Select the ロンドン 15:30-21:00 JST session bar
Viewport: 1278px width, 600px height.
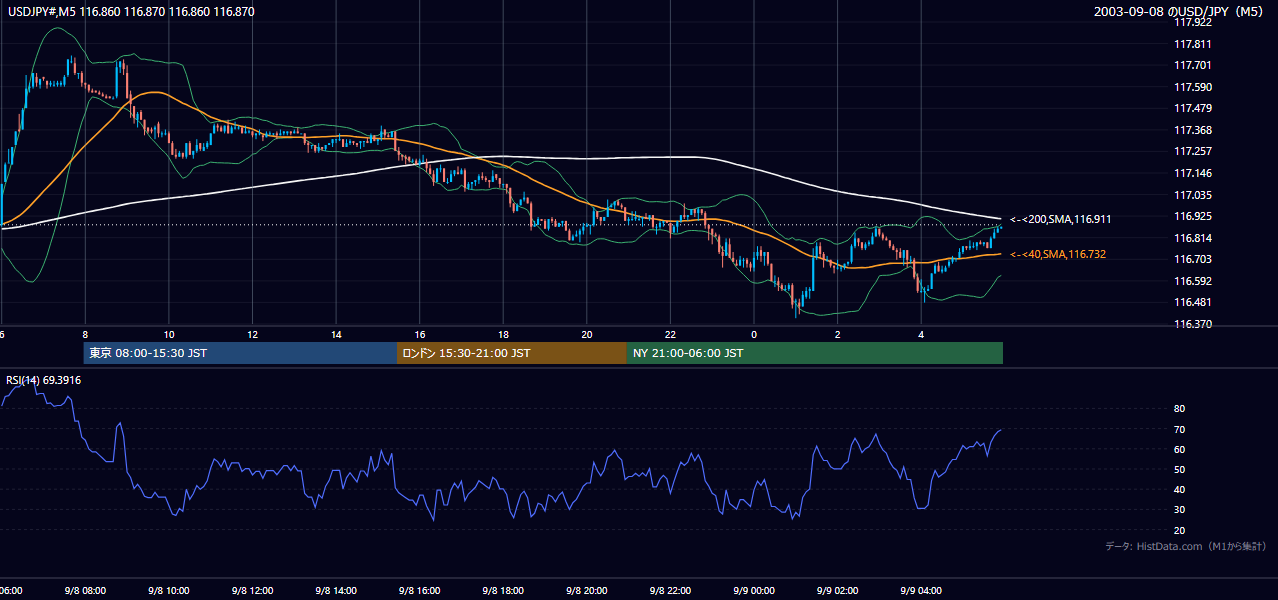click(x=512, y=353)
